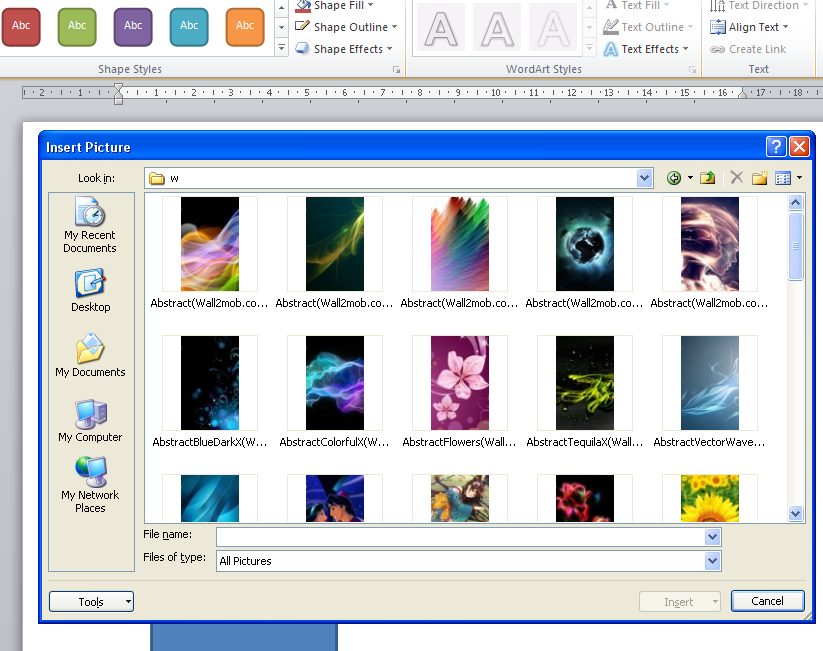
Task: Open the Views menu dropdown arrow
Action: click(x=799, y=178)
